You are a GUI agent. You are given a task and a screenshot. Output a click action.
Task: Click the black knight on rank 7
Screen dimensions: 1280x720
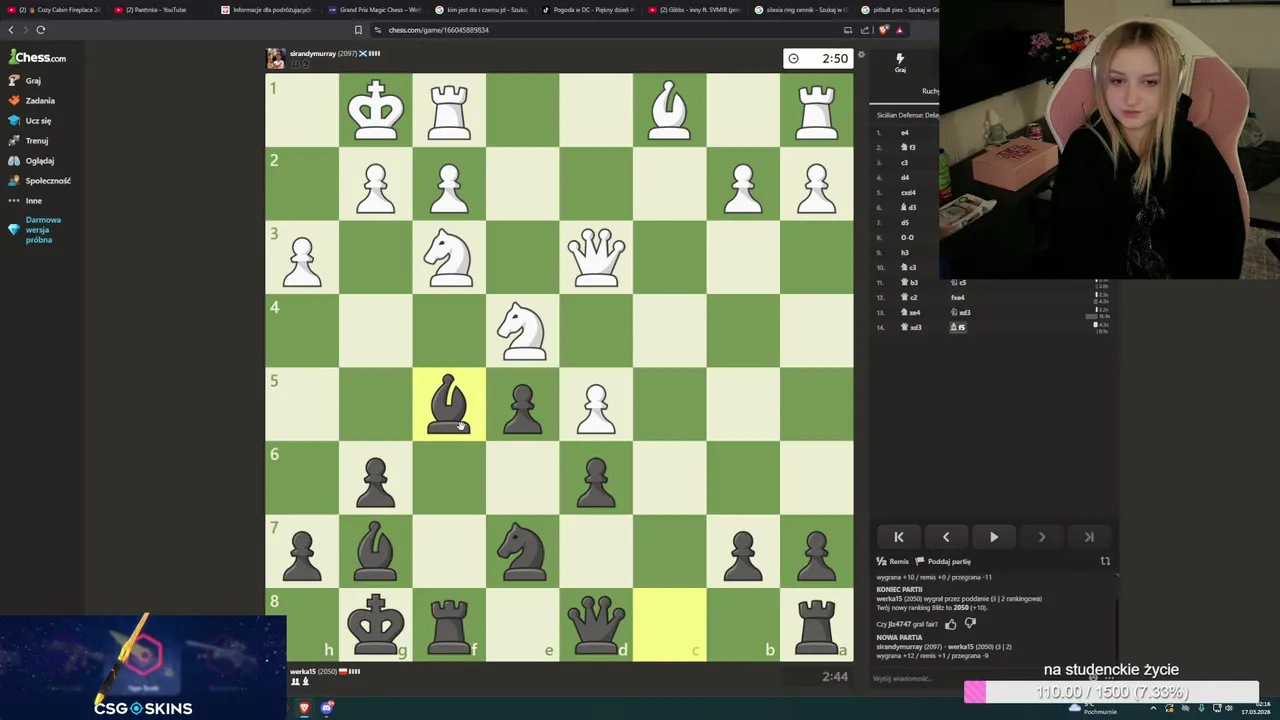(522, 551)
